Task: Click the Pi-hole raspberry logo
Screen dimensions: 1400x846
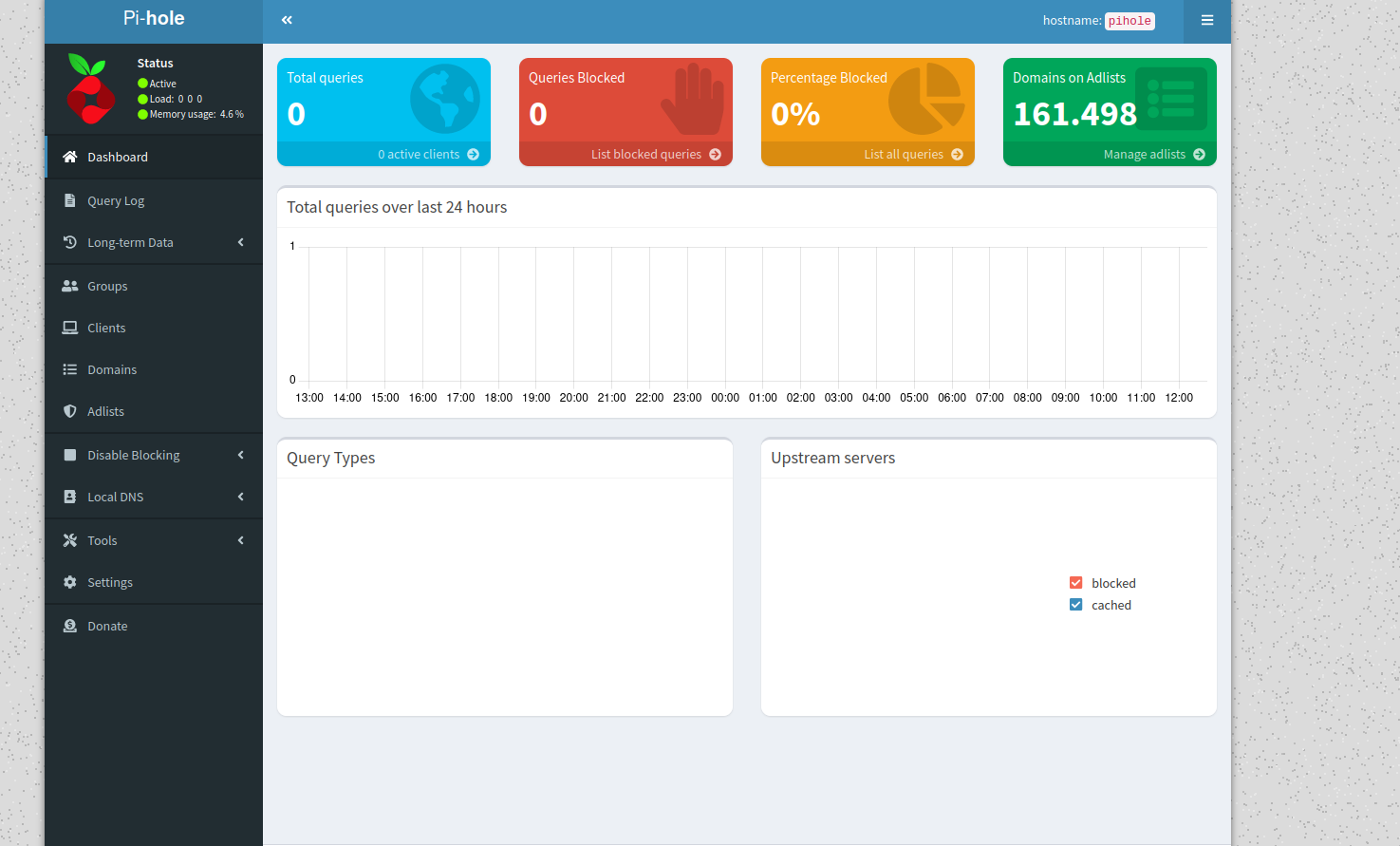Action: coord(90,89)
